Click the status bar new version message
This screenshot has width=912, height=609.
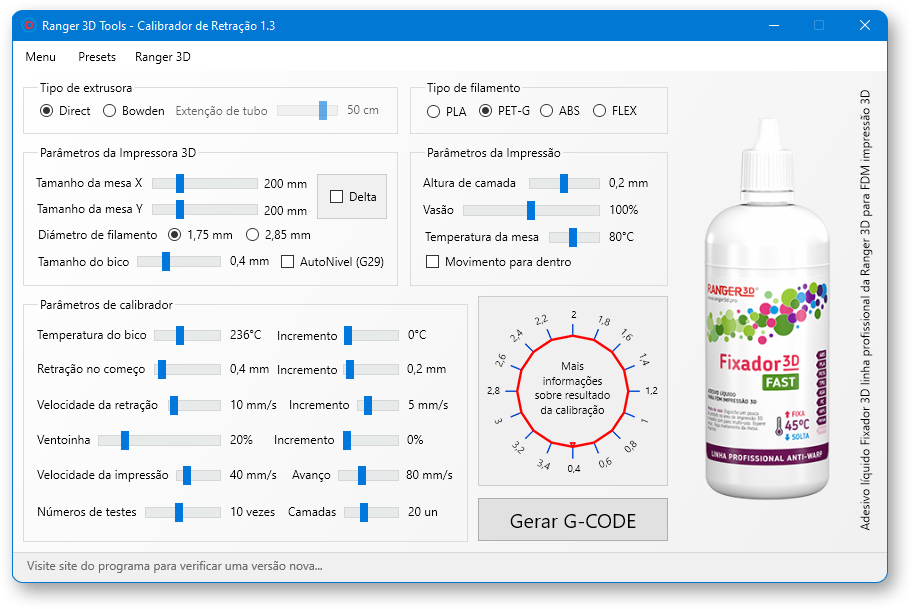[x=175, y=566]
